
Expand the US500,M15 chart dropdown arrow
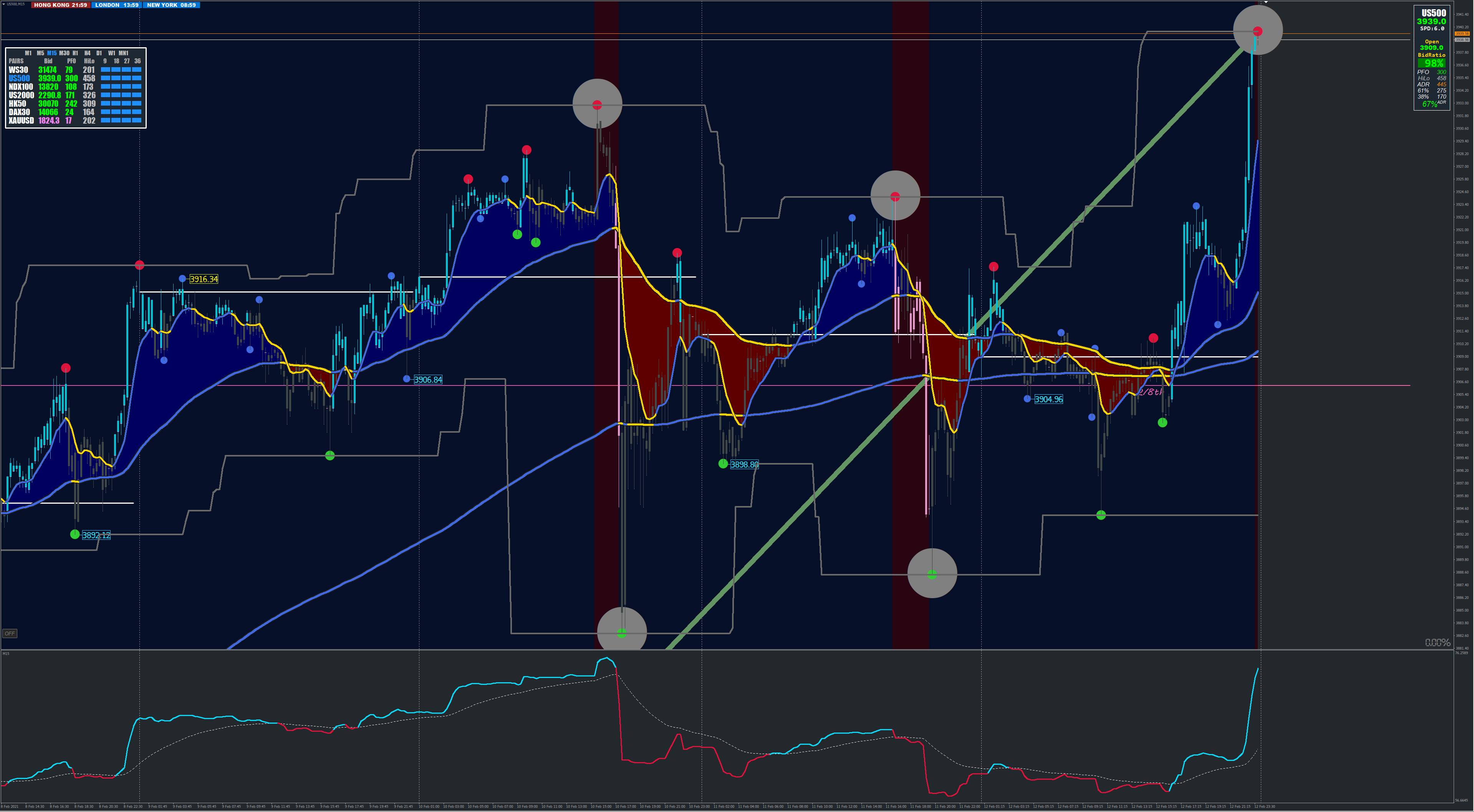3,4
